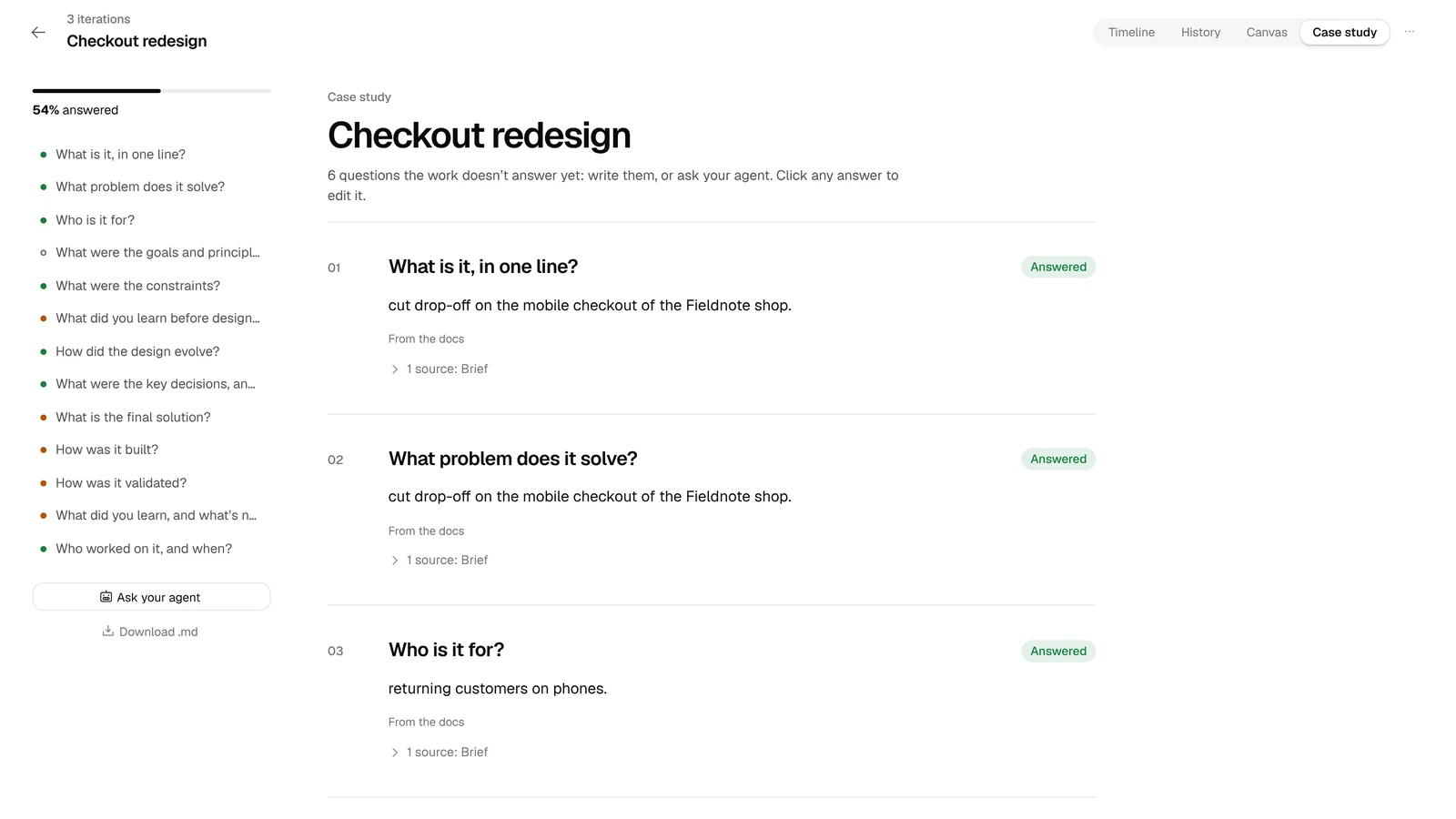Jump to How was it validated? in sidebar

tap(121, 483)
